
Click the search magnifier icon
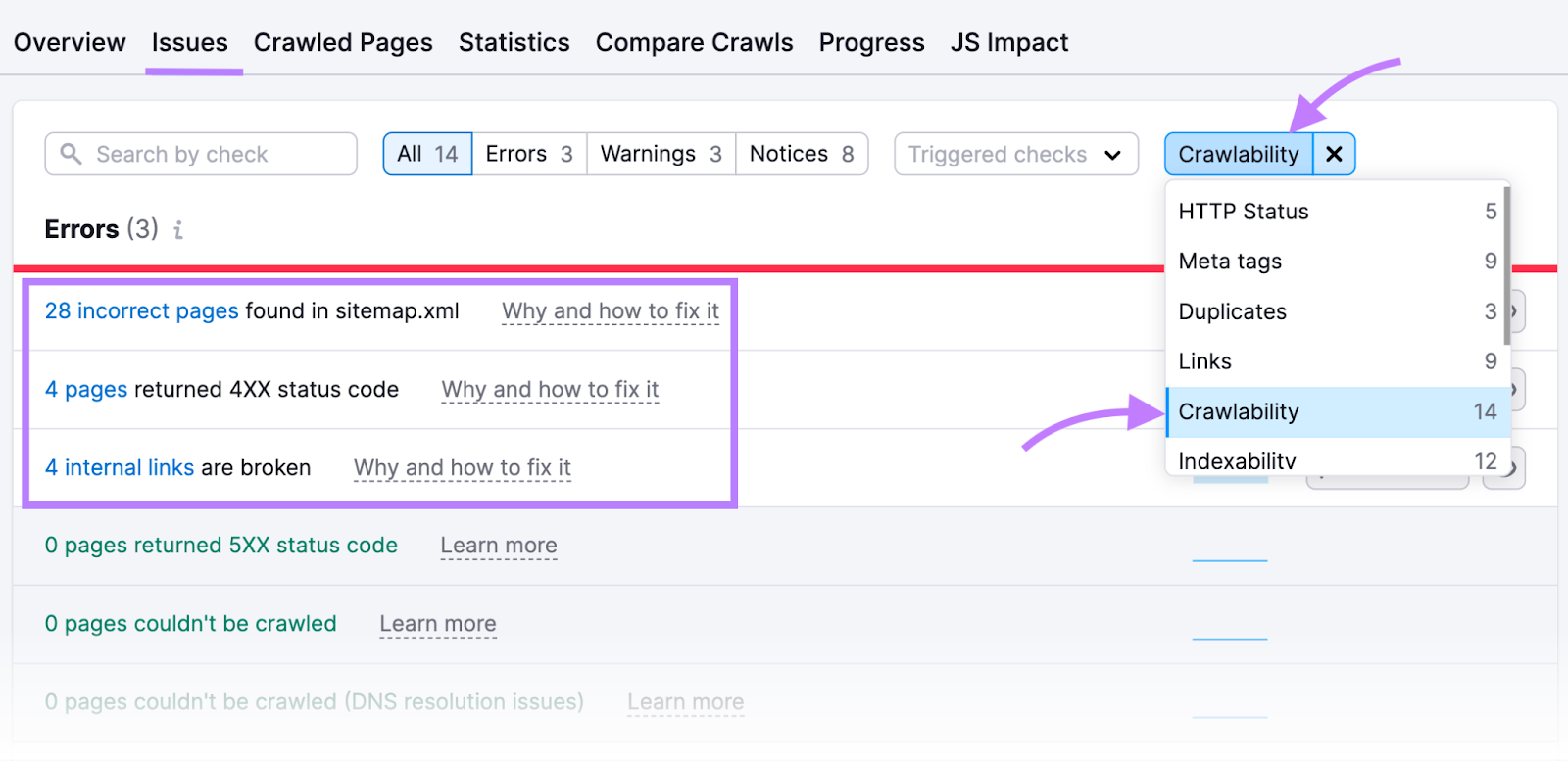(71, 154)
